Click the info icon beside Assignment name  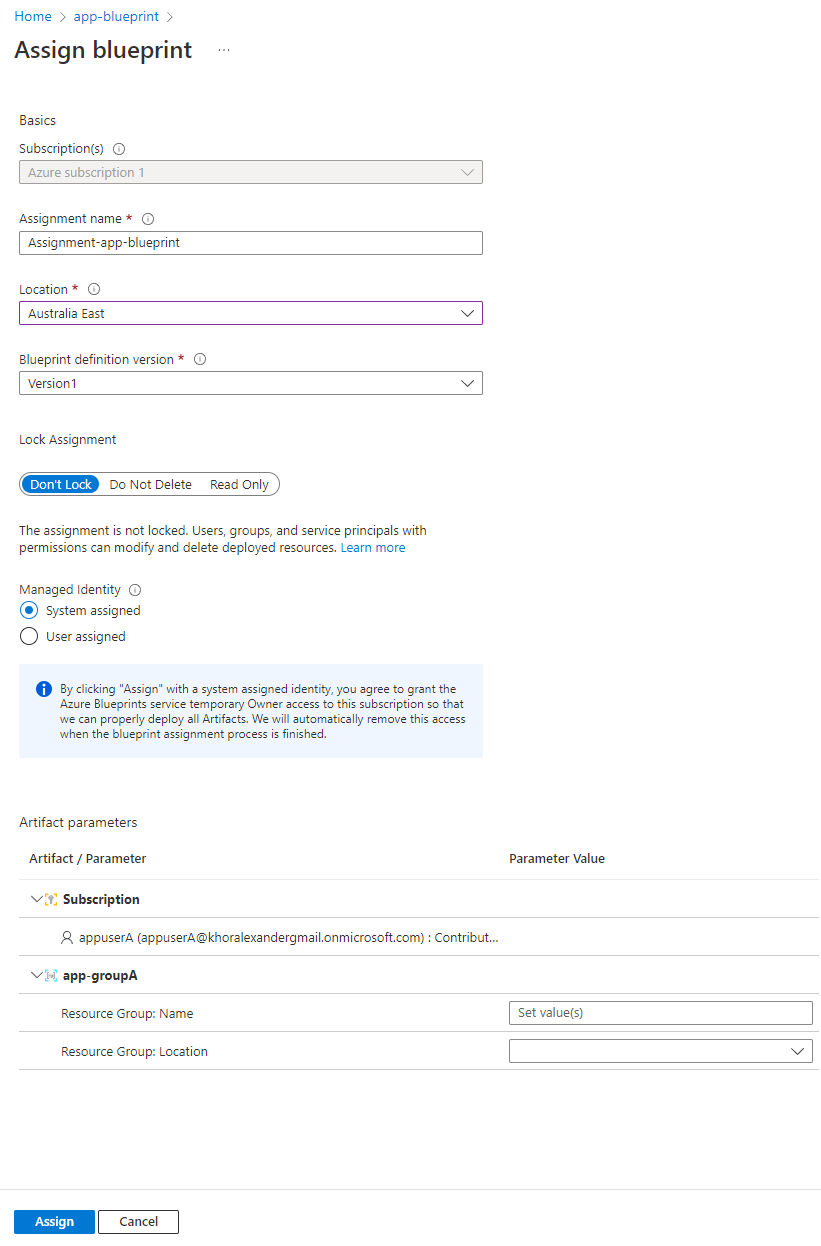pos(148,218)
